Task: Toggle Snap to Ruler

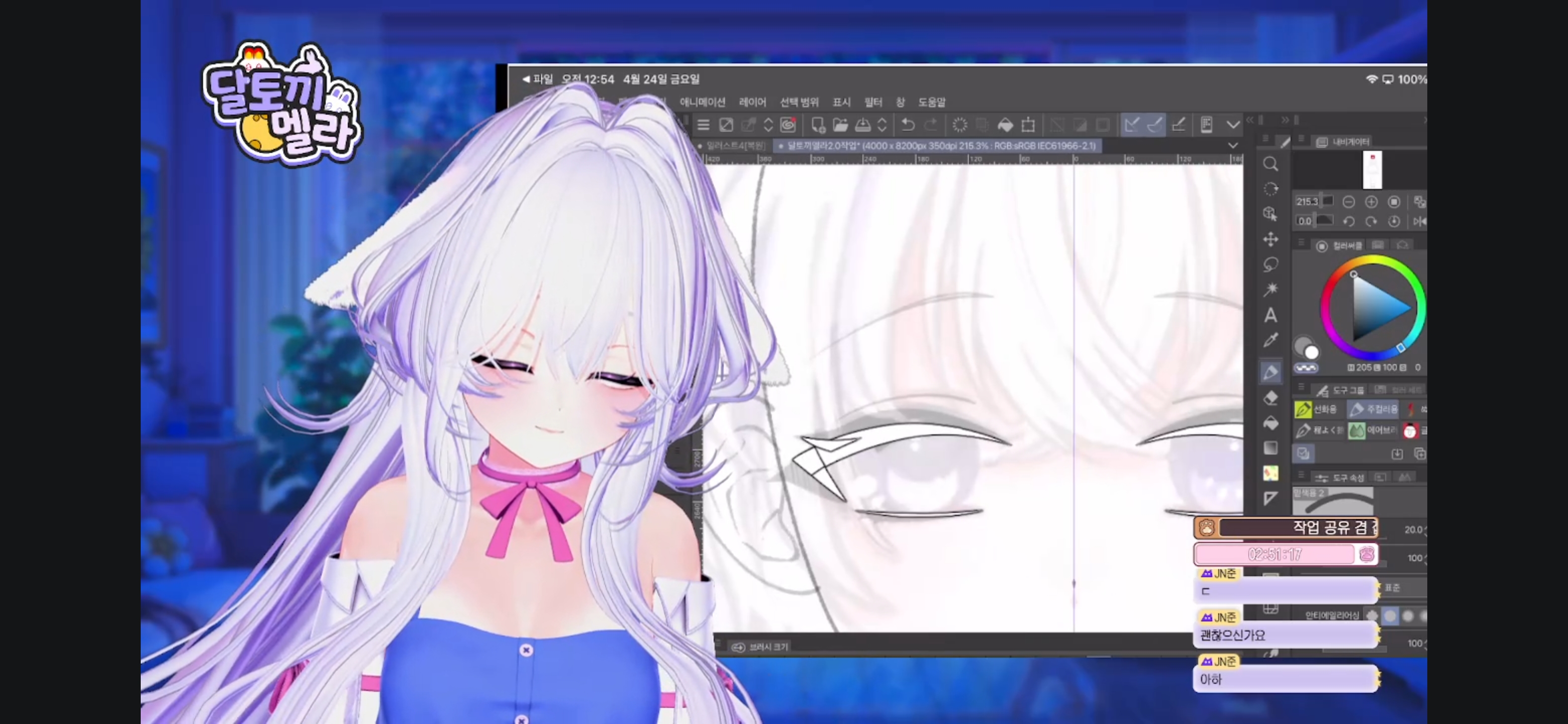Action: pyautogui.click(x=1132, y=125)
